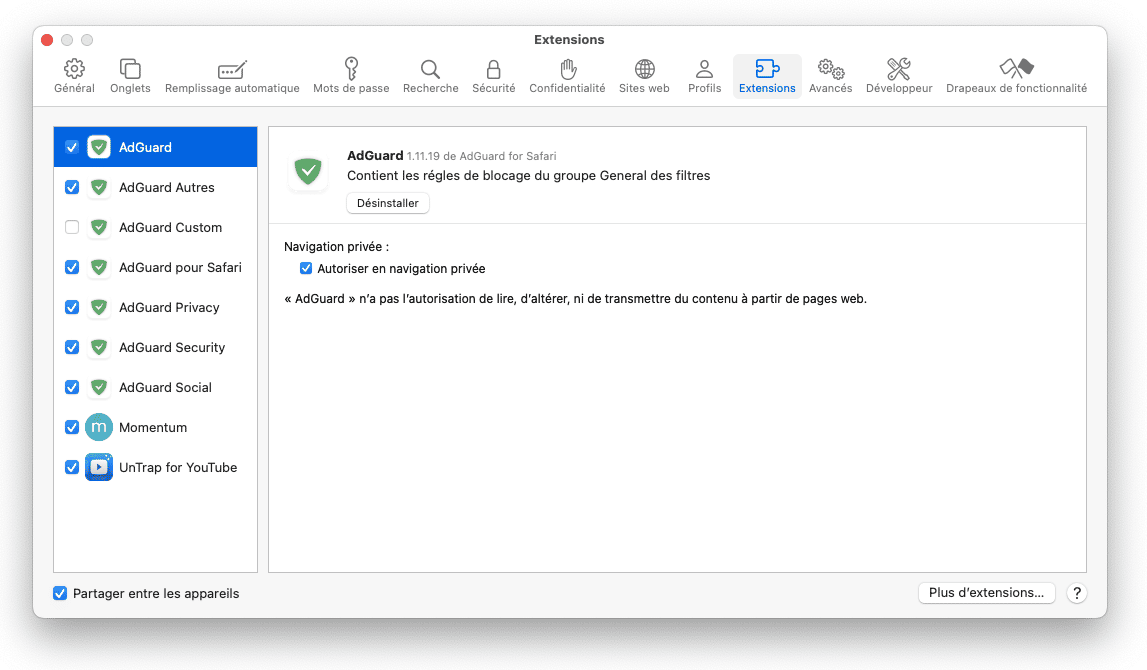The width and height of the screenshot is (1147, 670).
Task: Click the selected AdGuard row name
Action: (146, 147)
